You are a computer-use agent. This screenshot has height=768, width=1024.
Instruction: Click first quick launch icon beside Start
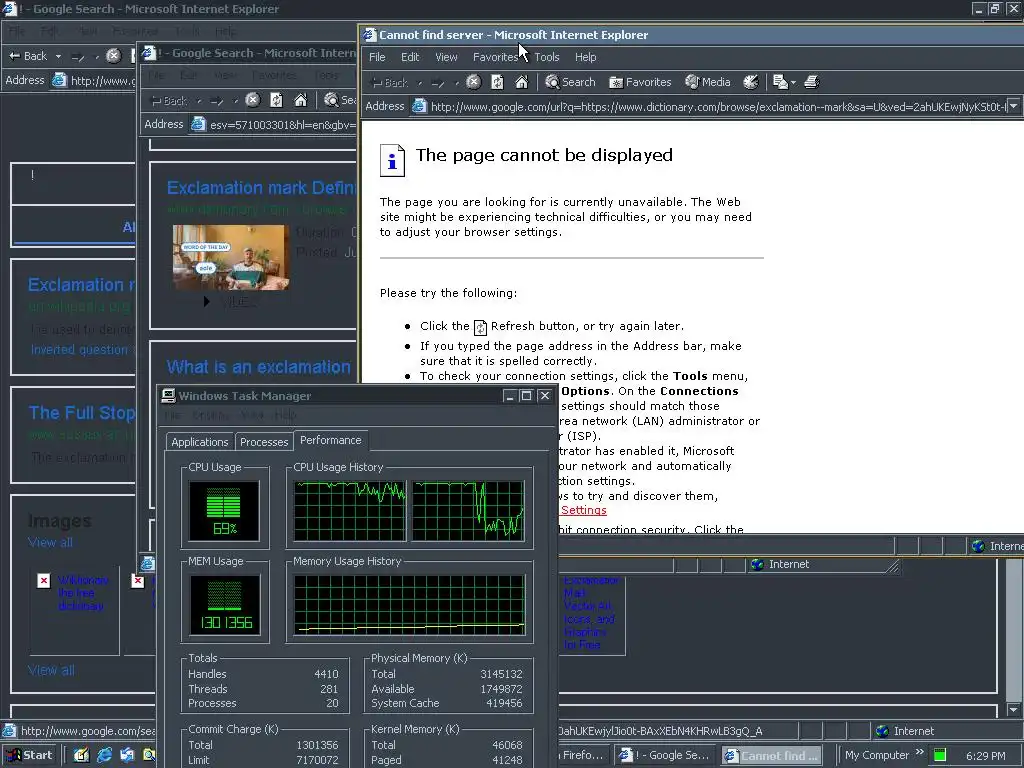pos(81,755)
